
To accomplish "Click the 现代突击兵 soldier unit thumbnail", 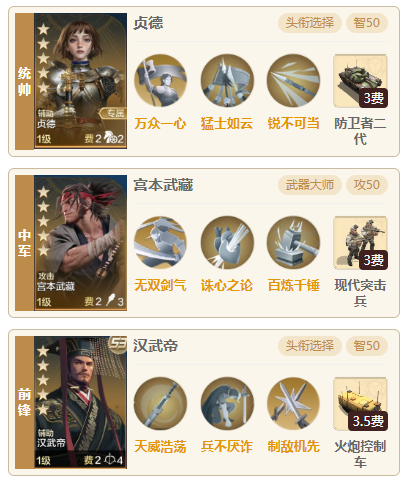I will pos(360,243).
